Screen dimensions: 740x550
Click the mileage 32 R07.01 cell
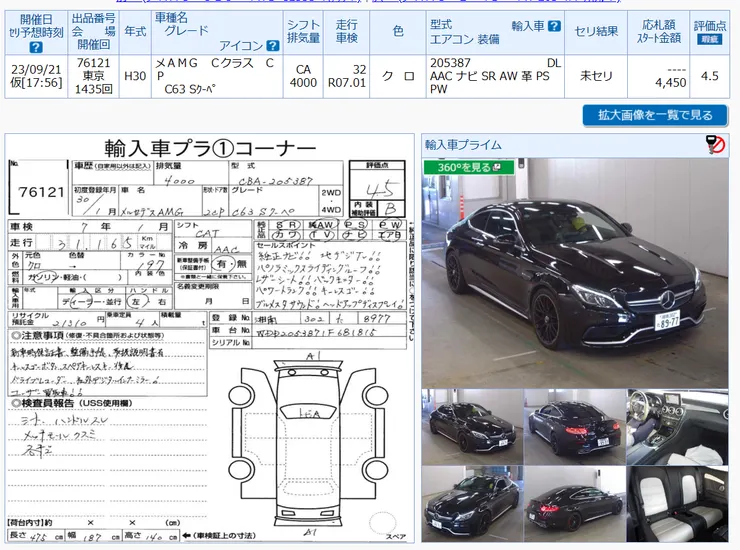pyautogui.click(x=346, y=76)
